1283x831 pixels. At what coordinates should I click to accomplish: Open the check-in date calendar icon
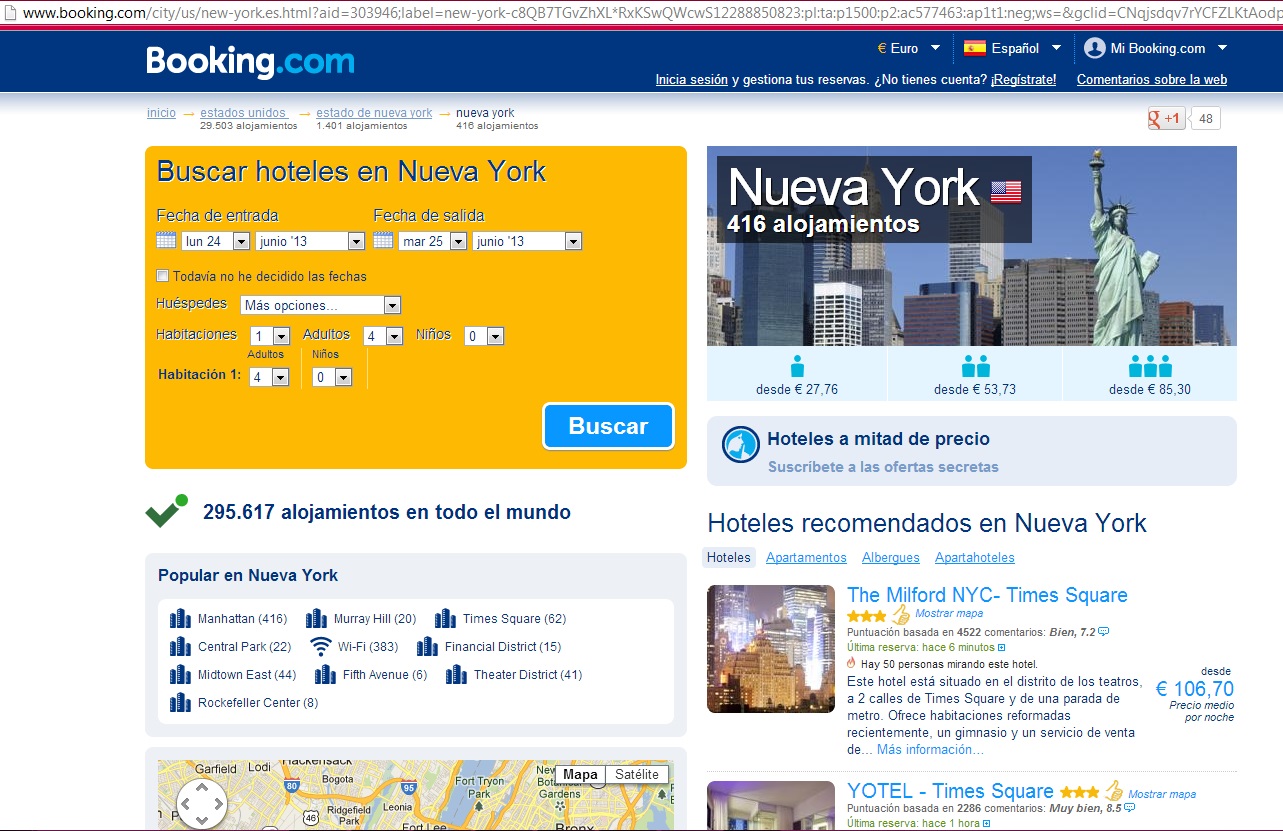tap(166, 241)
